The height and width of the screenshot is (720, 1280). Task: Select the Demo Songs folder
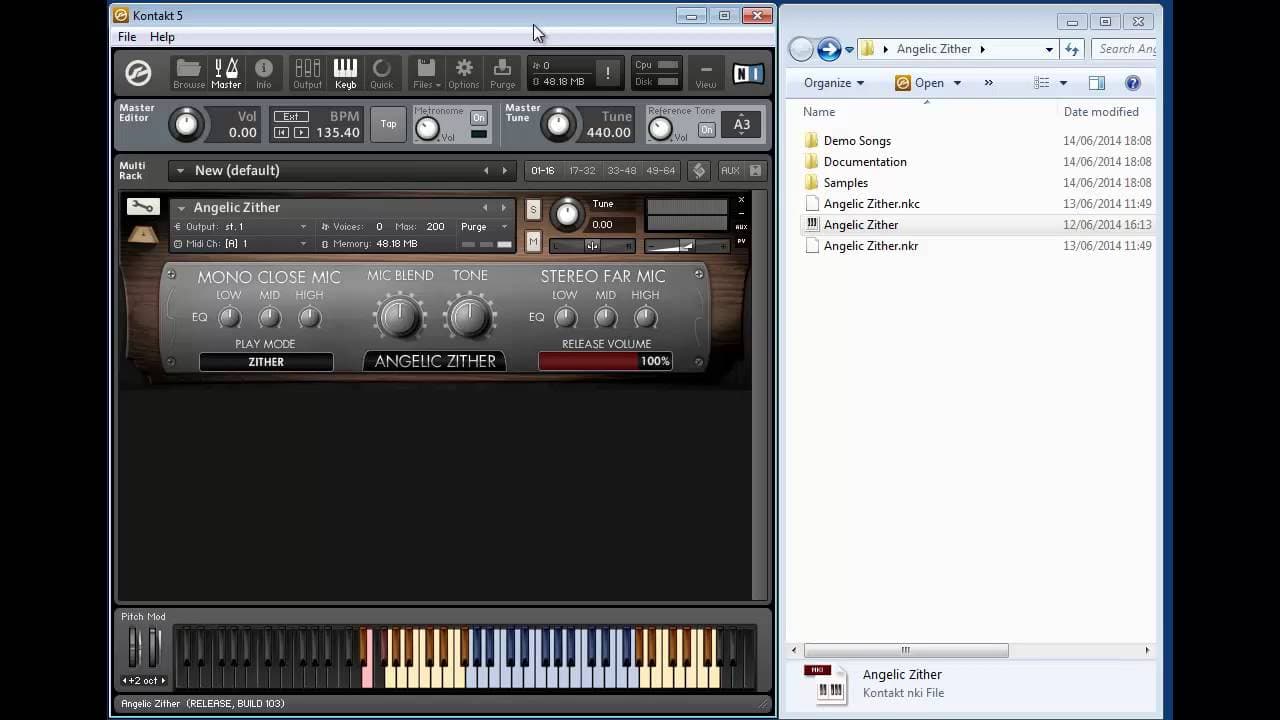pyautogui.click(x=857, y=141)
